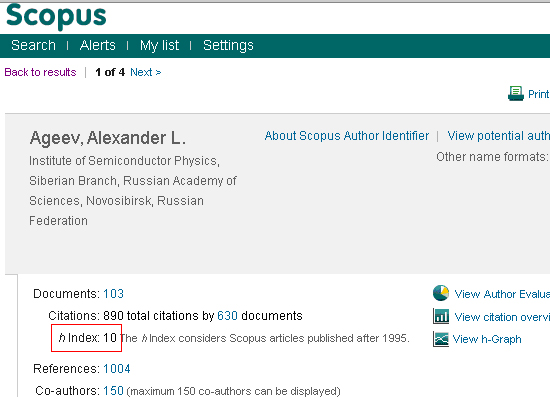Viewport: 550px width, 397px height.
Task: Click the Print link text
Action: (x=538, y=94)
